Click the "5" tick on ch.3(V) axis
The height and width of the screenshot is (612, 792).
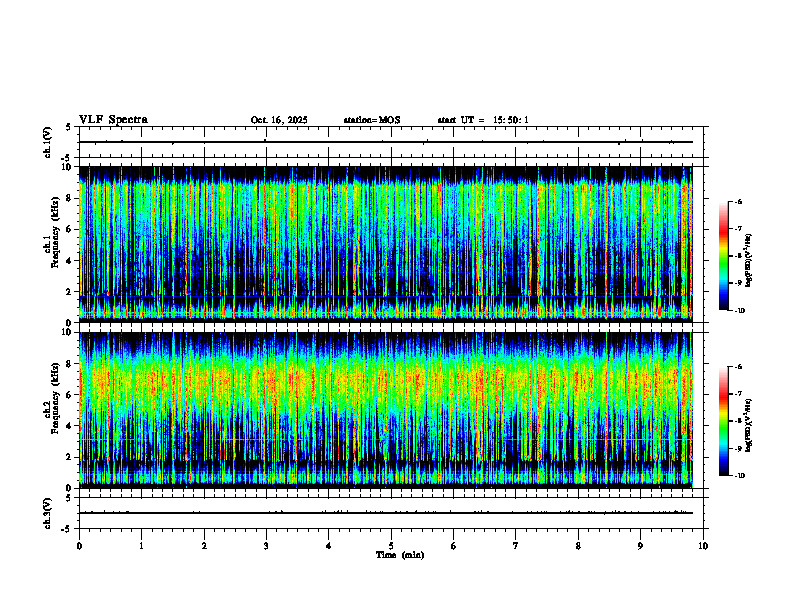[x=69, y=498]
